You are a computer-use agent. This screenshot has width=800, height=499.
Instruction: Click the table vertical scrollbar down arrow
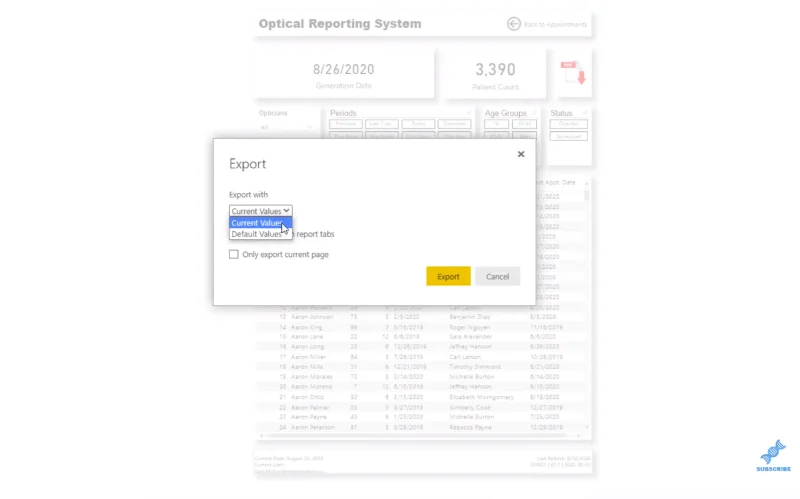(x=587, y=427)
